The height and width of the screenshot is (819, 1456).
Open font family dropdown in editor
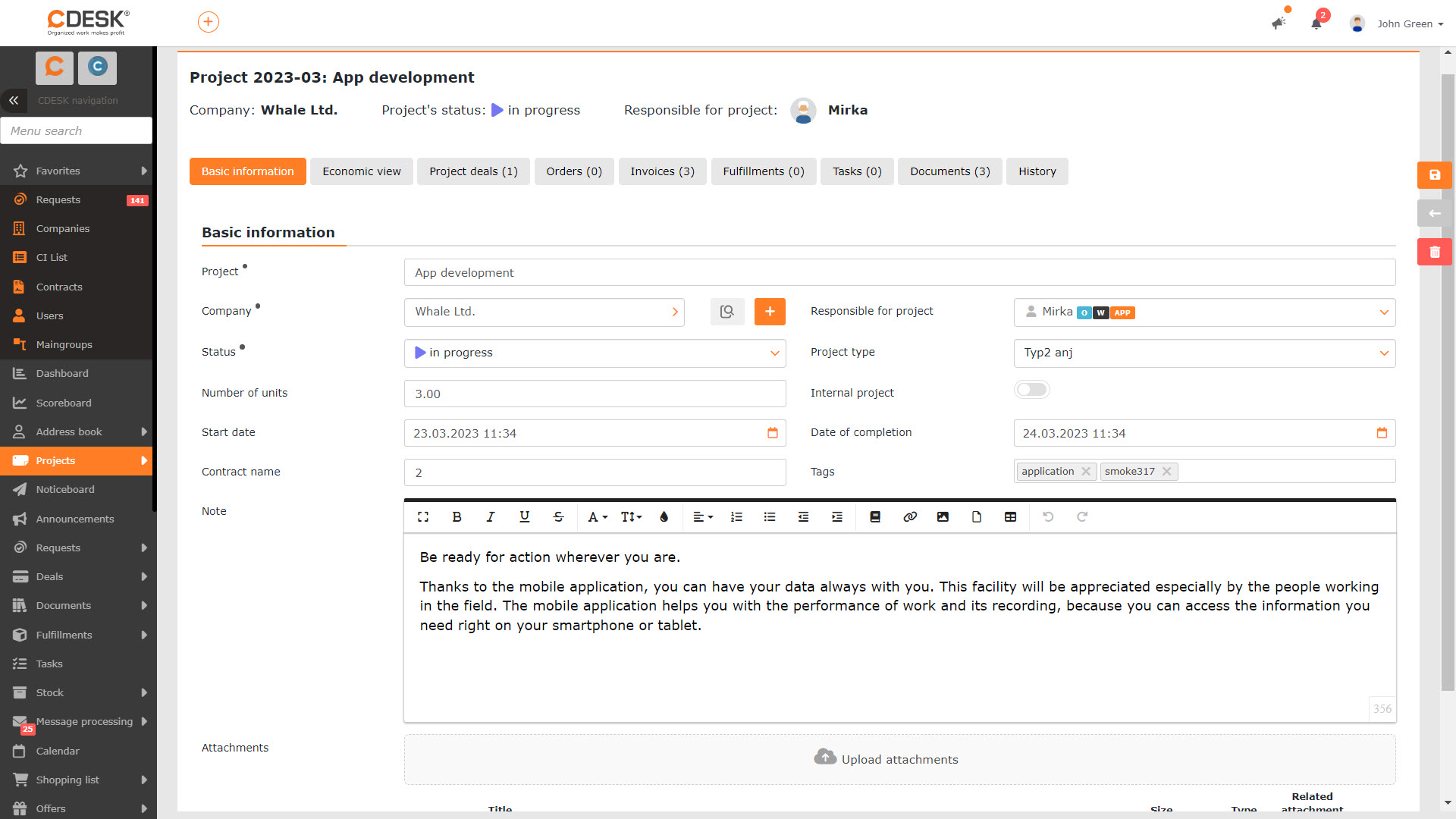[x=598, y=517]
